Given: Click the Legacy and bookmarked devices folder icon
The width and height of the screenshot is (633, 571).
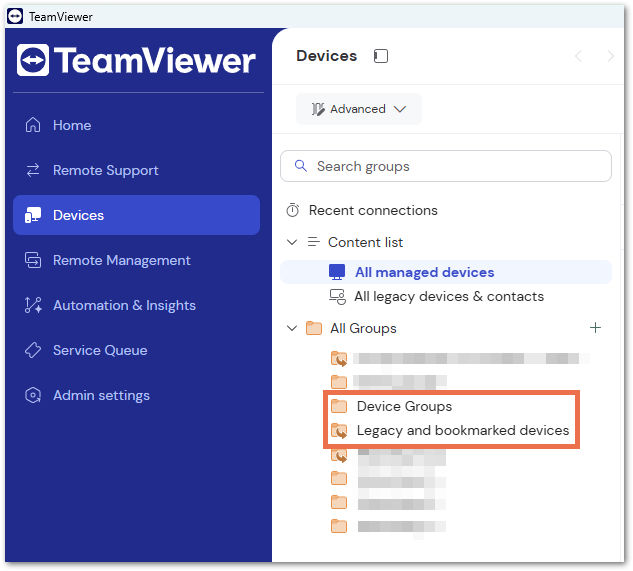Looking at the screenshot, I should (339, 430).
